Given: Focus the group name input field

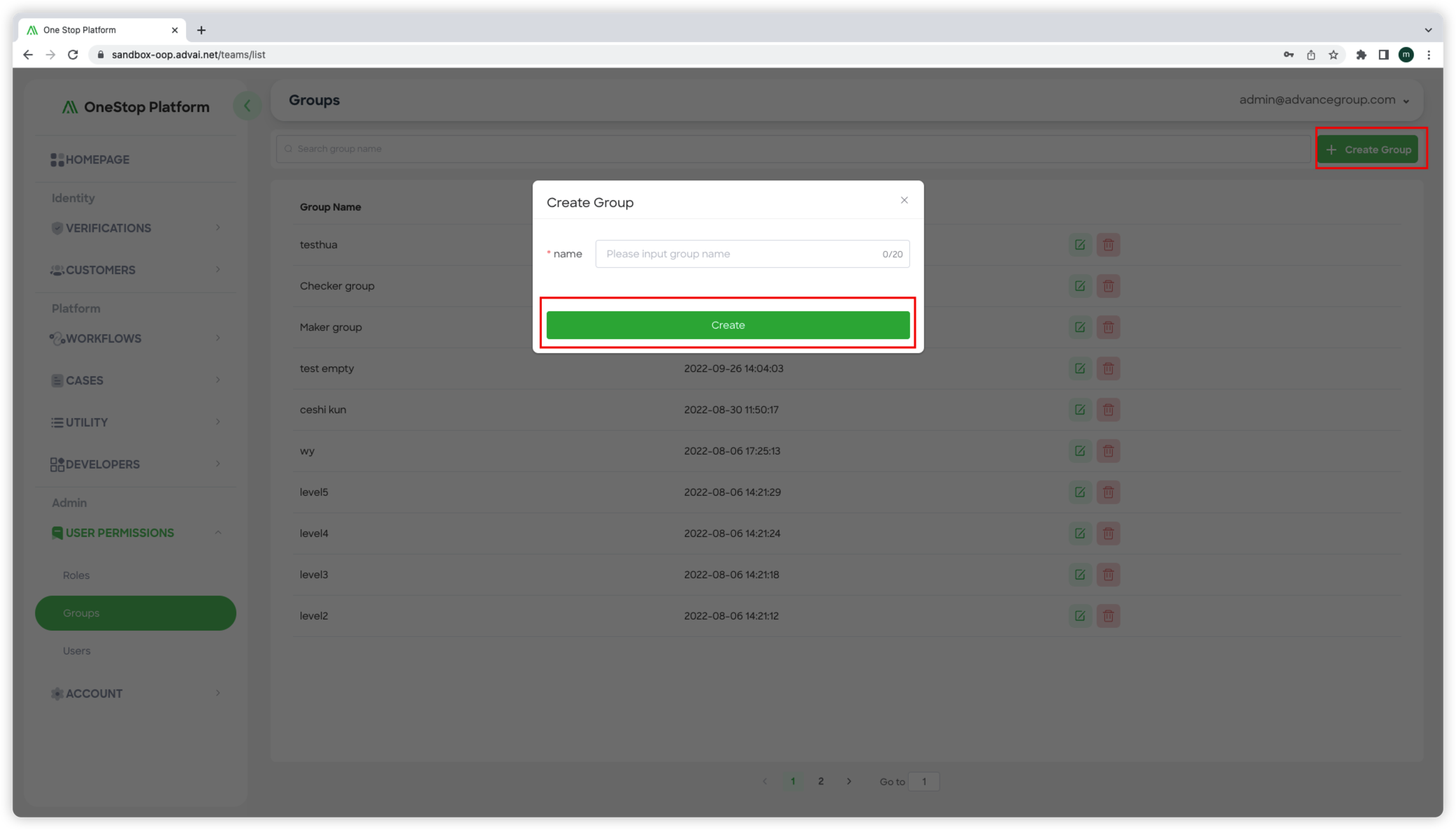Looking at the screenshot, I should point(741,254).
